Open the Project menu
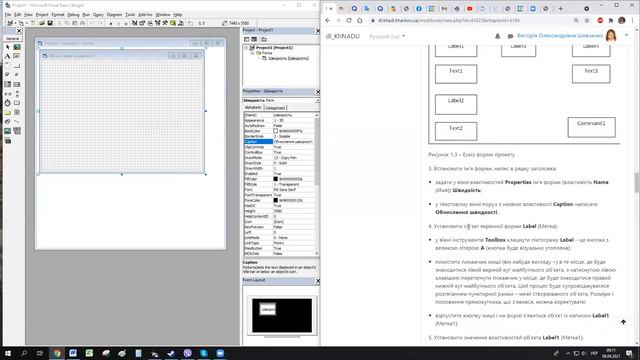The image size is (640, 360). point(42,15)
